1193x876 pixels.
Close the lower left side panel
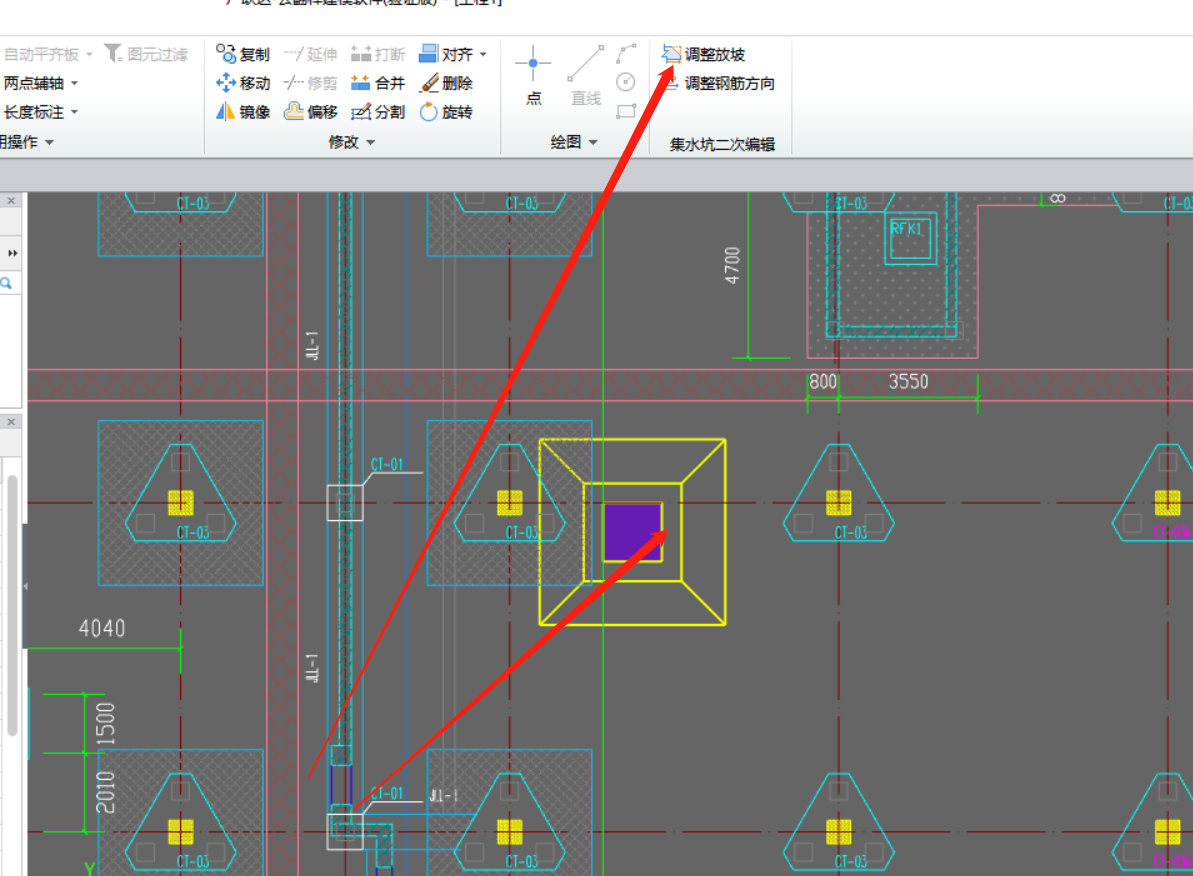pos(11,422)
